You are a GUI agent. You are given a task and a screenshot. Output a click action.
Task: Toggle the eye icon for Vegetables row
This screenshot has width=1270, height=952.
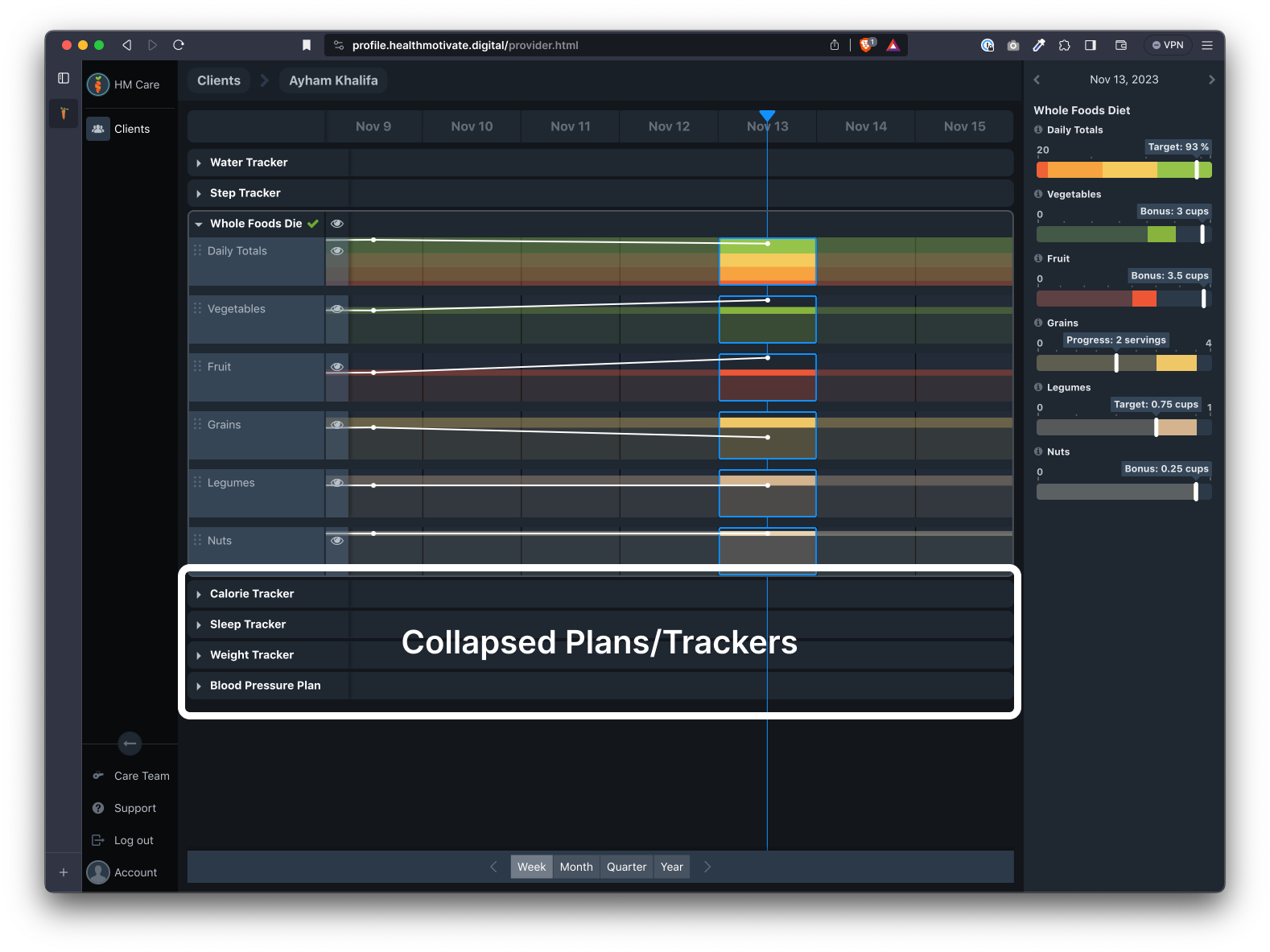(x=337, y=309)
